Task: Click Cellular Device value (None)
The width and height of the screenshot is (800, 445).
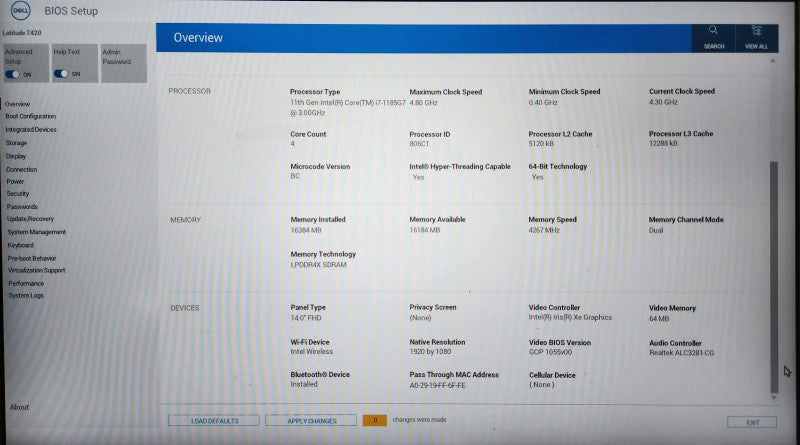Action: coord(541,385)
